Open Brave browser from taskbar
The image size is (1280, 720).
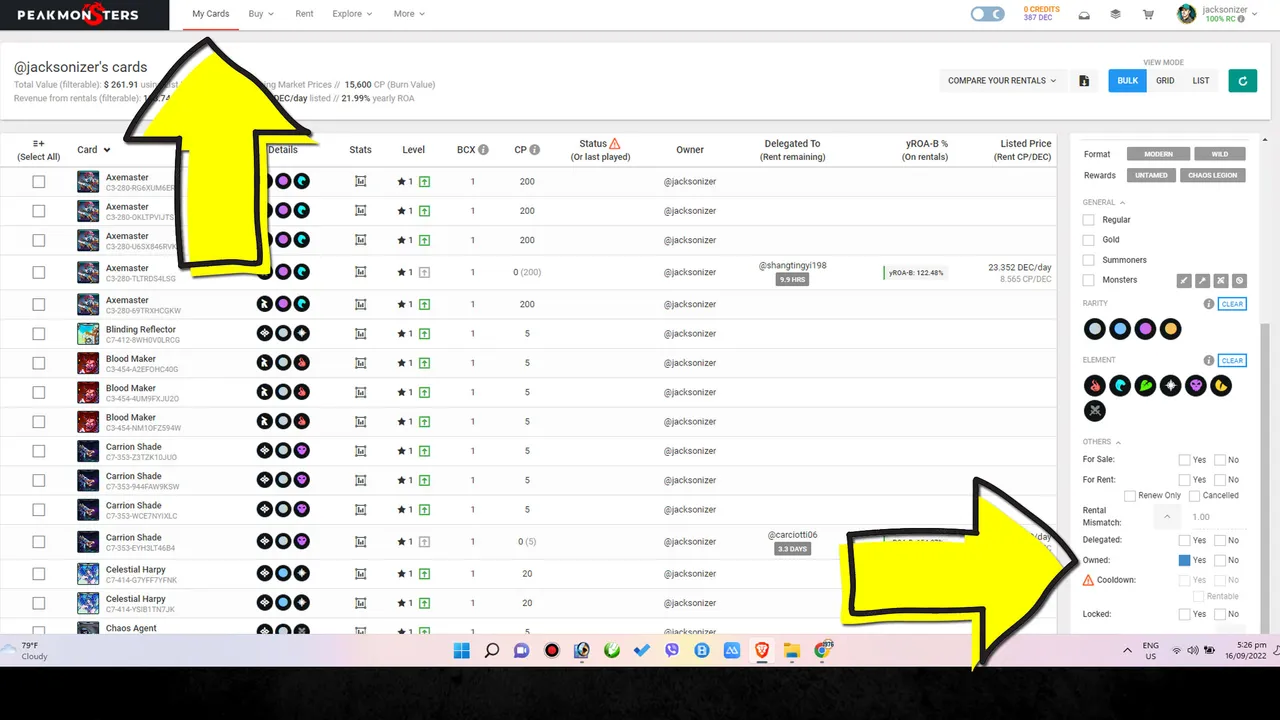point(762,651)
